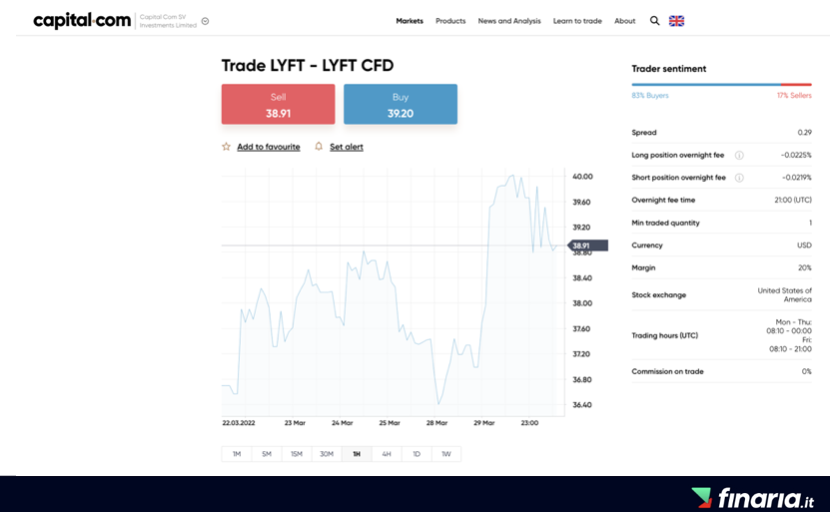This screenshot has width=830, height=514.
Task: Switch chart to 15M timeframe
Action: [296, 454]
